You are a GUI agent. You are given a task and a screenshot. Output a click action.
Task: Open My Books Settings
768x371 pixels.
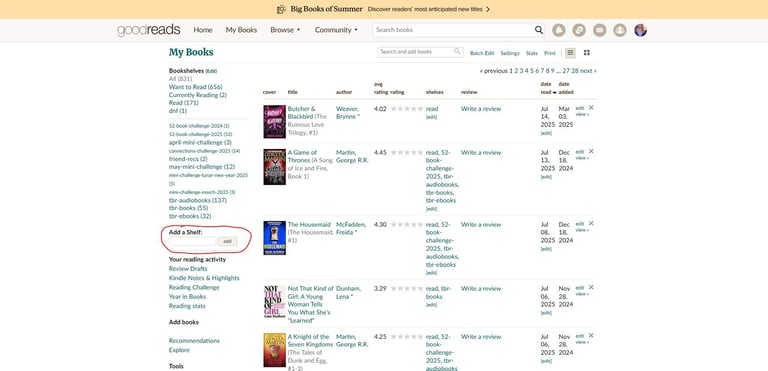click(x=510, y=53)
